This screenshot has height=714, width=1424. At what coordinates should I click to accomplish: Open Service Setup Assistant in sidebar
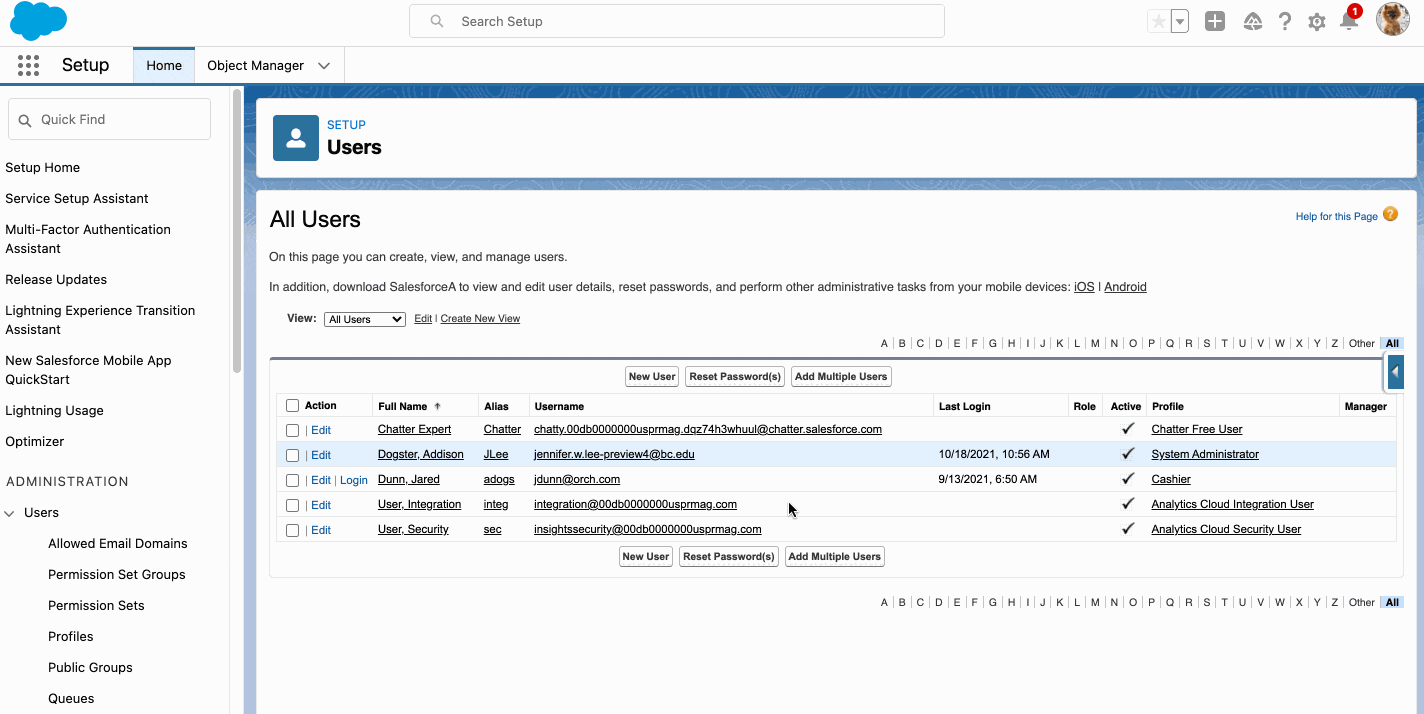tap(77, 198)
